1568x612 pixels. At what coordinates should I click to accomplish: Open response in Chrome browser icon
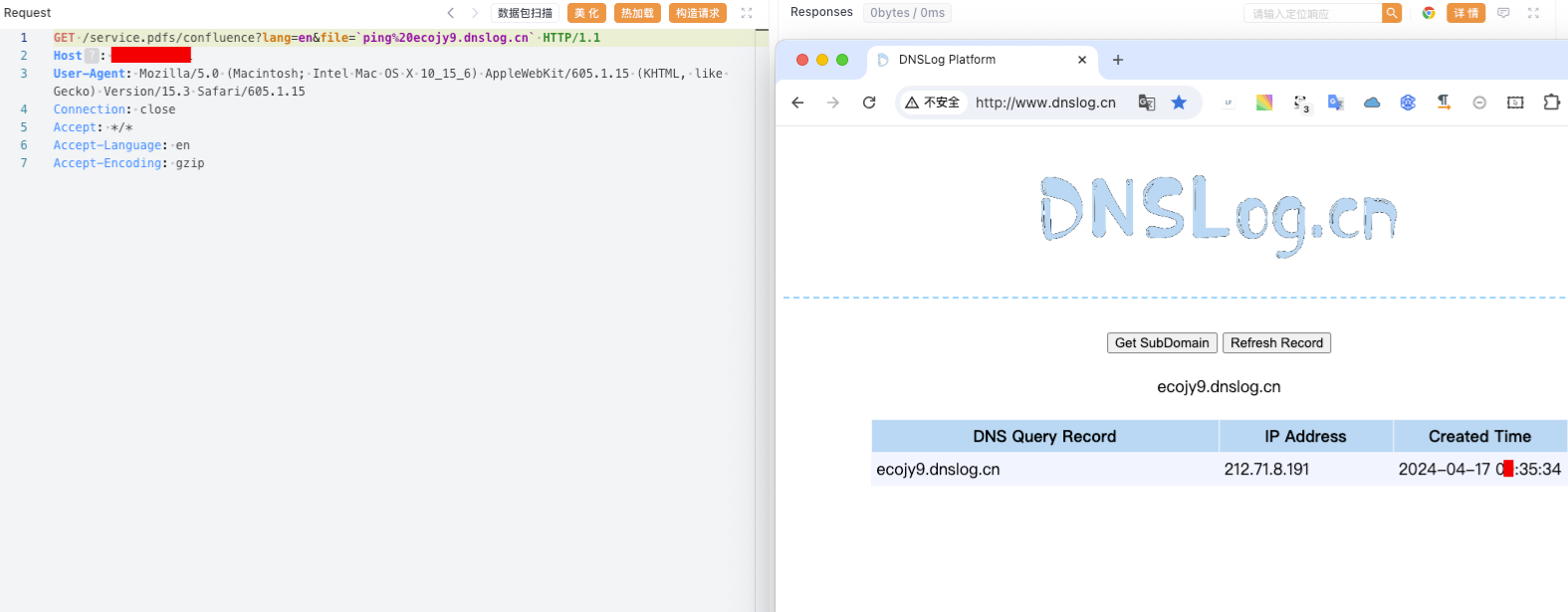(1429, 13)
